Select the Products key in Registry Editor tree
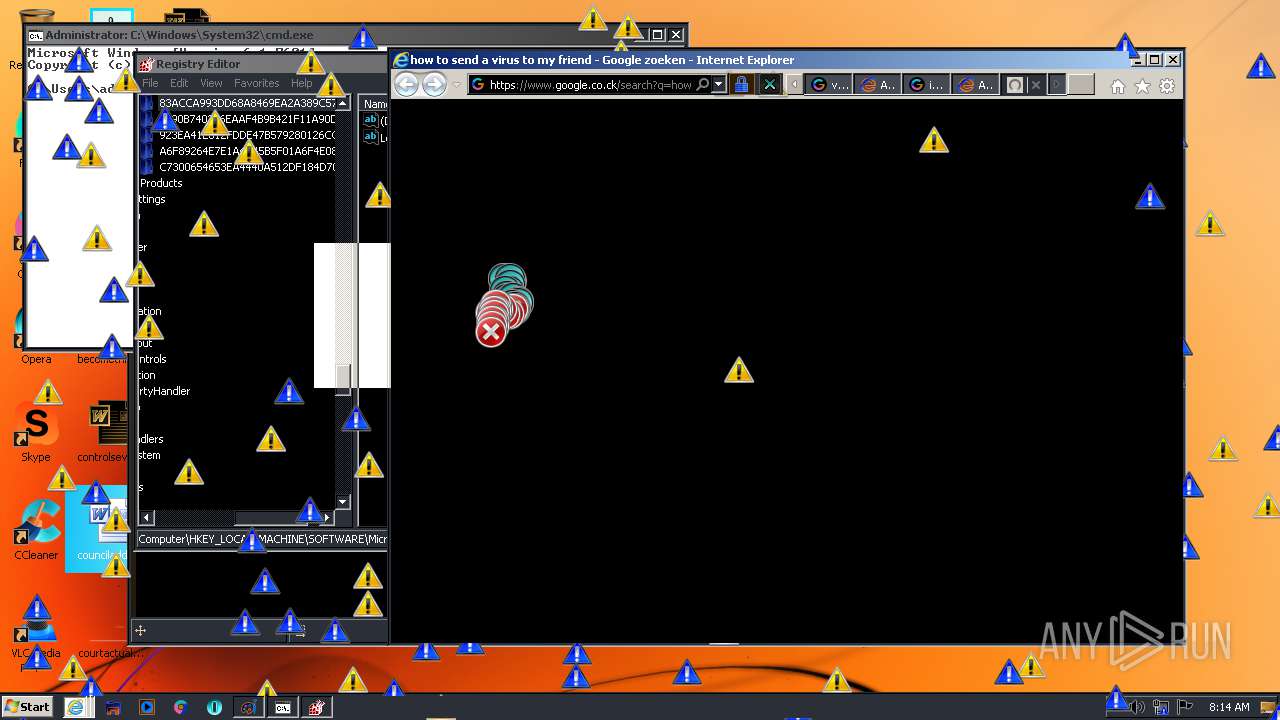1280x720 pixels. click(161, 183)
